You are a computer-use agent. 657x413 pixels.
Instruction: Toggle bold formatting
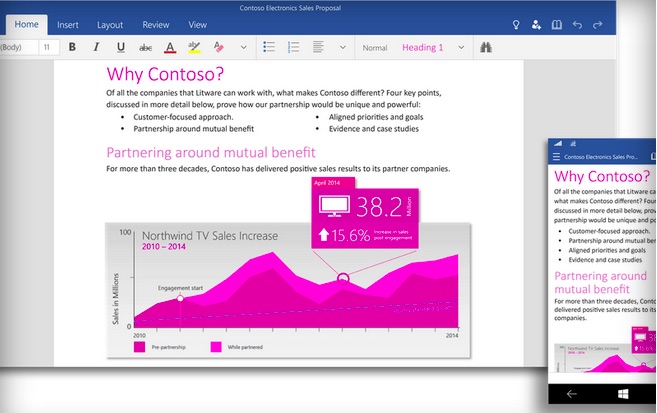72,47
